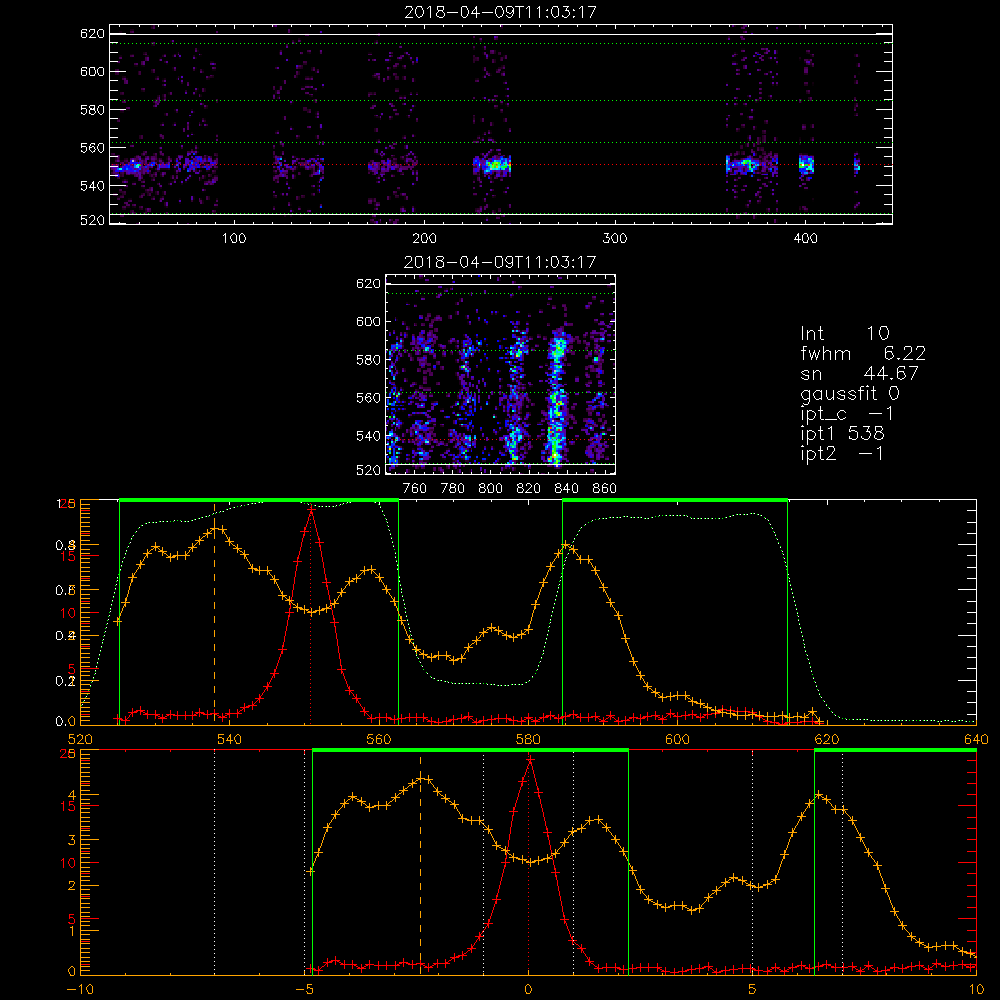Select the 'ipt2 -1' readout
This screenshot has height=1000, width=1000.
point(842,453)
